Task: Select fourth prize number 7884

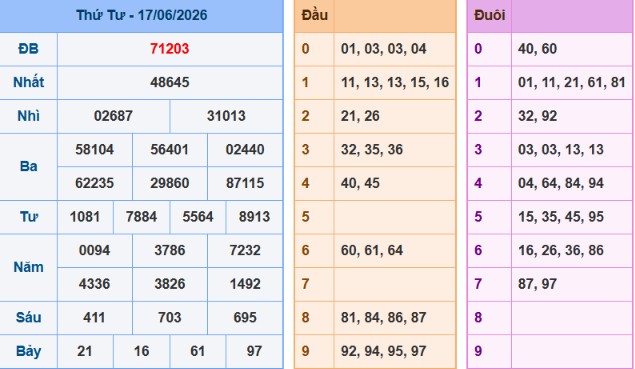Action: tap(141, 217)
